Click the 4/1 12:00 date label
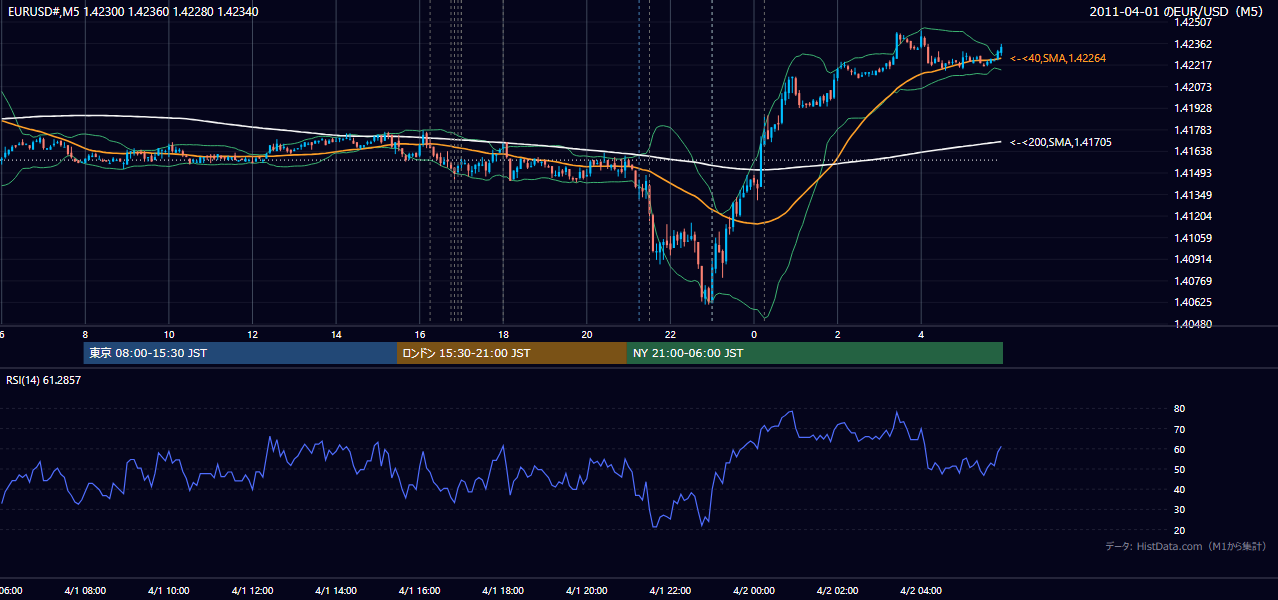Viewport: 1278px width, 600px height. [253, 591]
